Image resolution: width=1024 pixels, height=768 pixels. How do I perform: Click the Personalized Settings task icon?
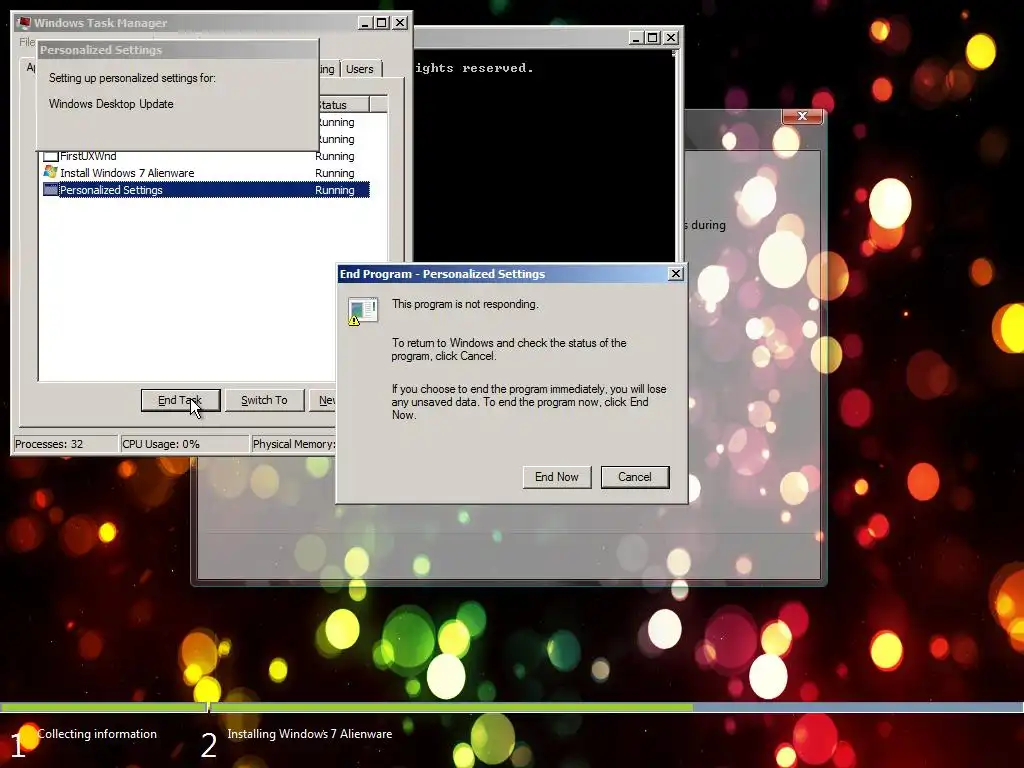click(50, 190)
